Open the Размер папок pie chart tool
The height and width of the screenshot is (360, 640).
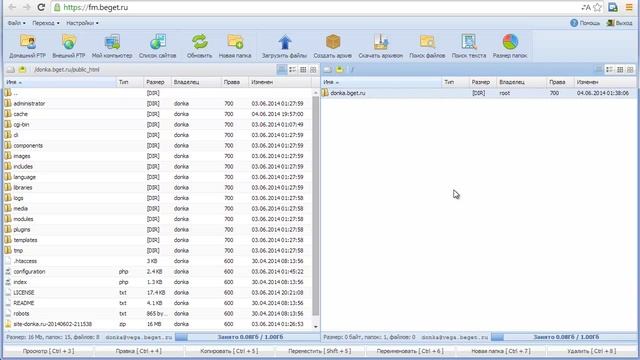pyautogui.click(x=510, y=42)
